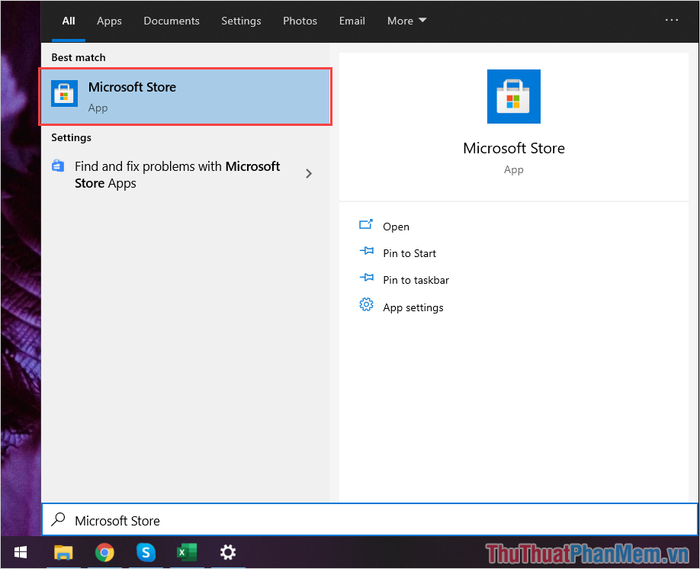Viewport: 700px width, 569px height.
Task: Open the three-dot options menu
Action: point(671,20)
